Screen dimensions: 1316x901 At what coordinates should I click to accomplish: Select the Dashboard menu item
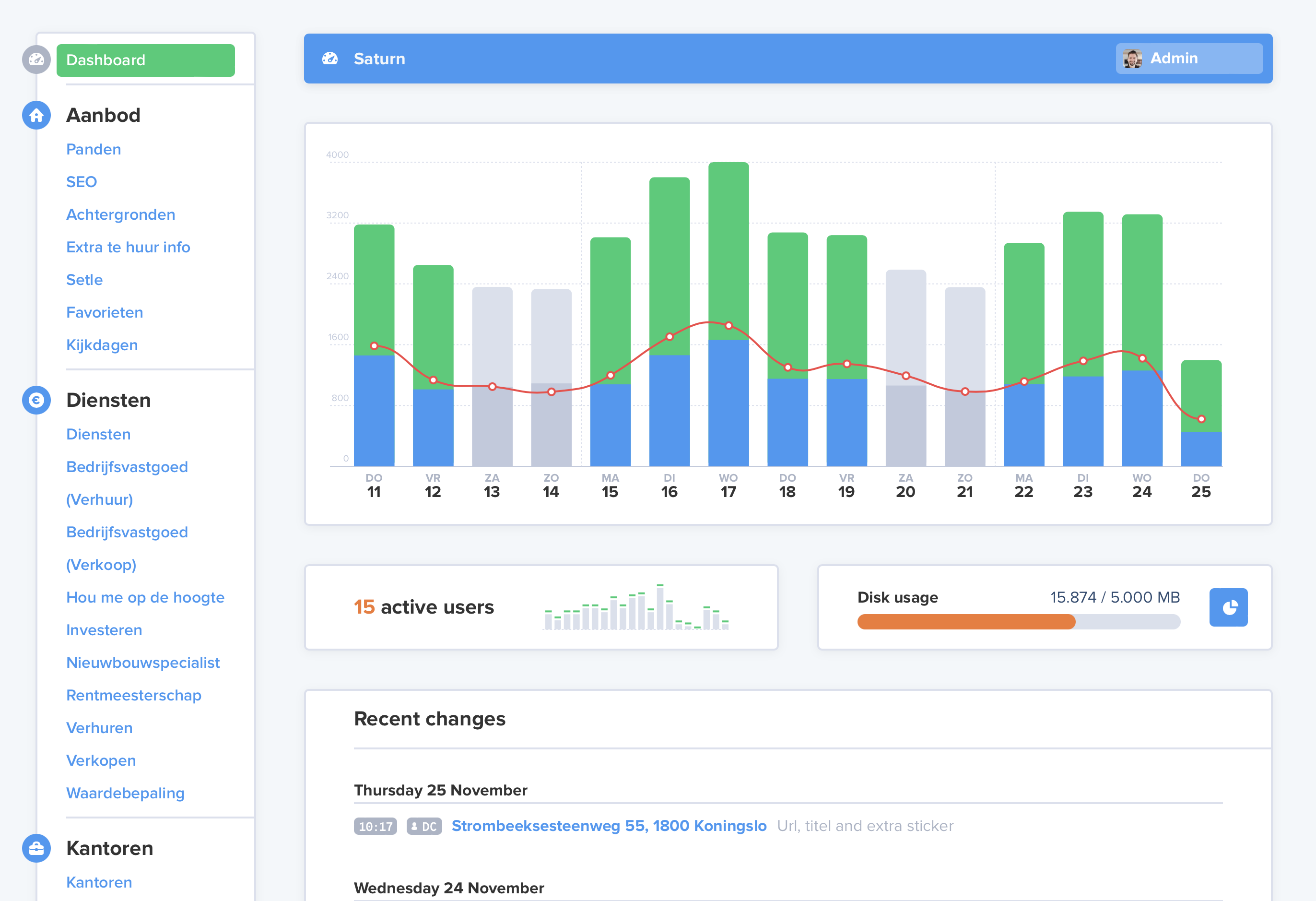[x=145, y=60]
